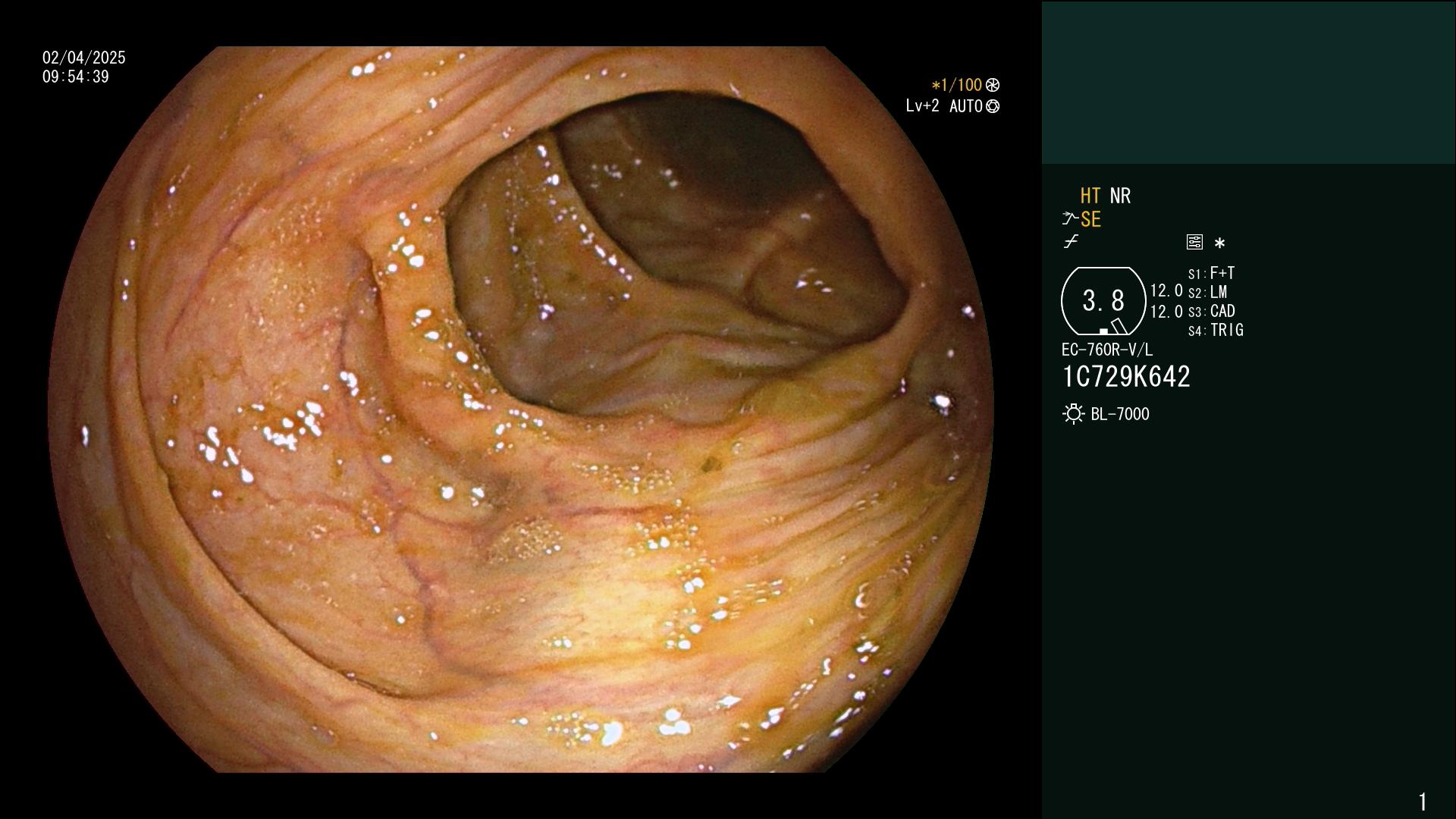
Task: Click the date text 02/04/2025
Action: (x=84, y=58)
